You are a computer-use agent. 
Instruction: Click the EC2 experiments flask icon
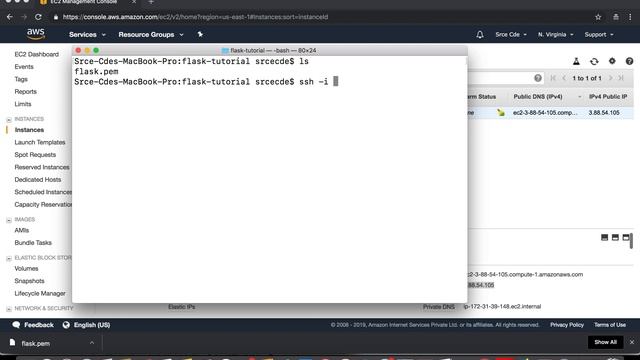(x=576, y=61)
